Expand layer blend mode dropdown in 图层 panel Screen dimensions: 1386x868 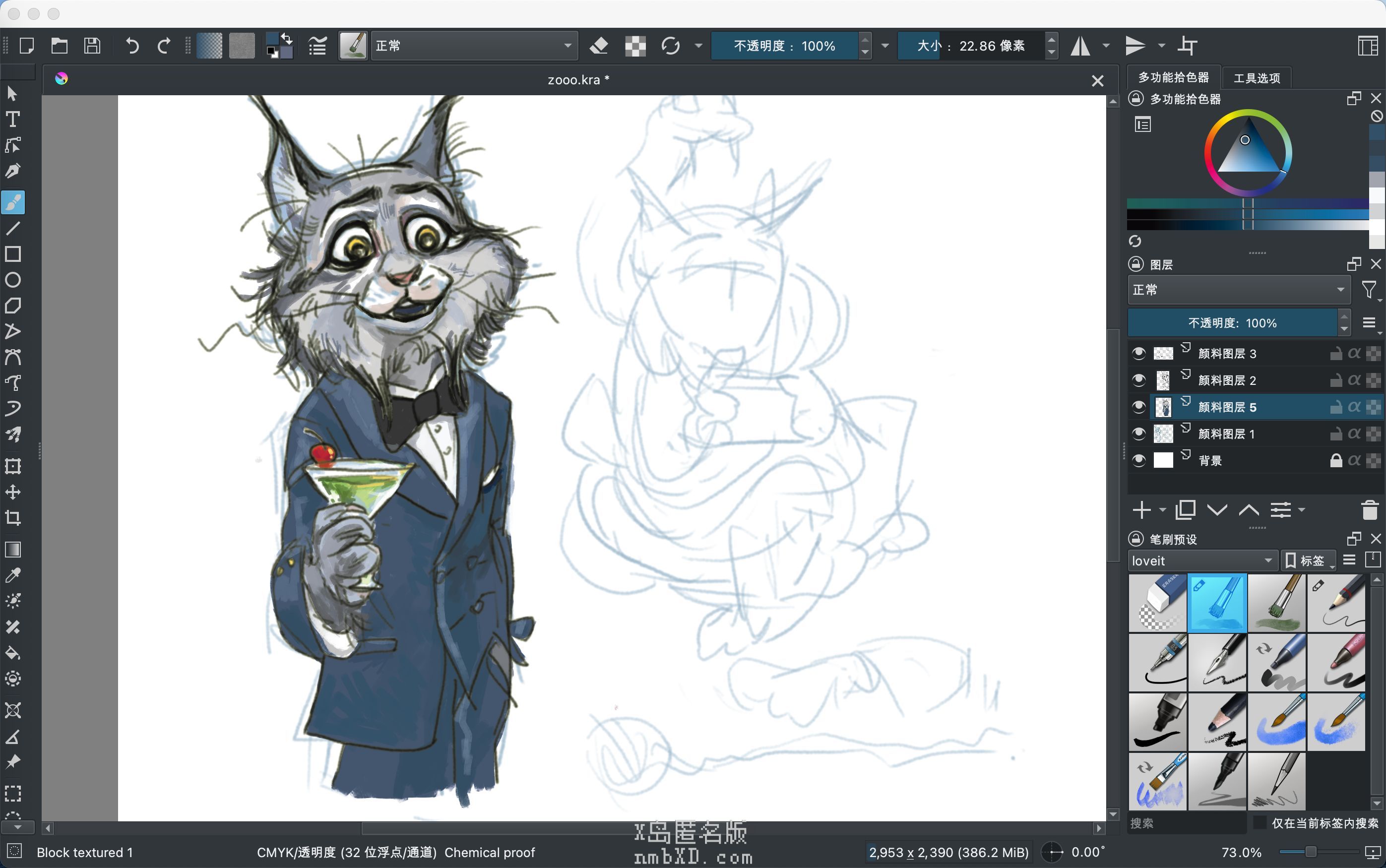pos(1238,290)
